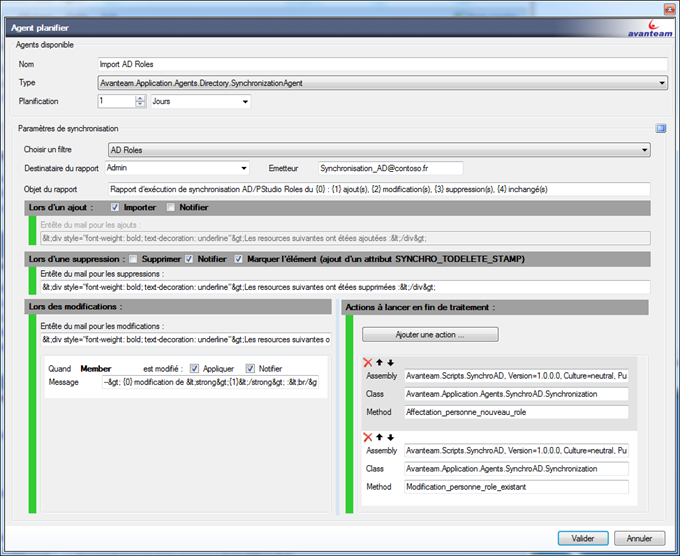681x557 pixels.
Task: Move first action up with arrow
Action: click(379, 363)
